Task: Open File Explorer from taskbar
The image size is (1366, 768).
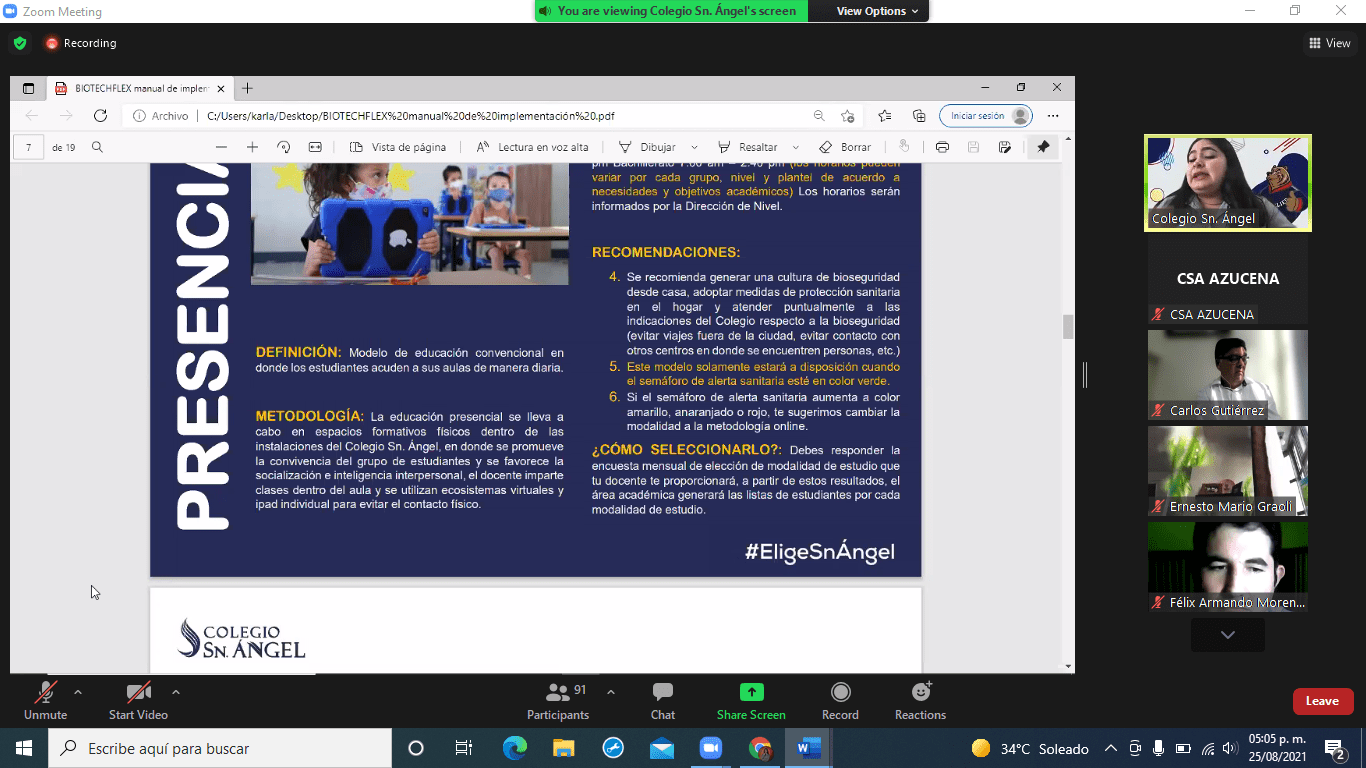Action: (x=564, y=748)
